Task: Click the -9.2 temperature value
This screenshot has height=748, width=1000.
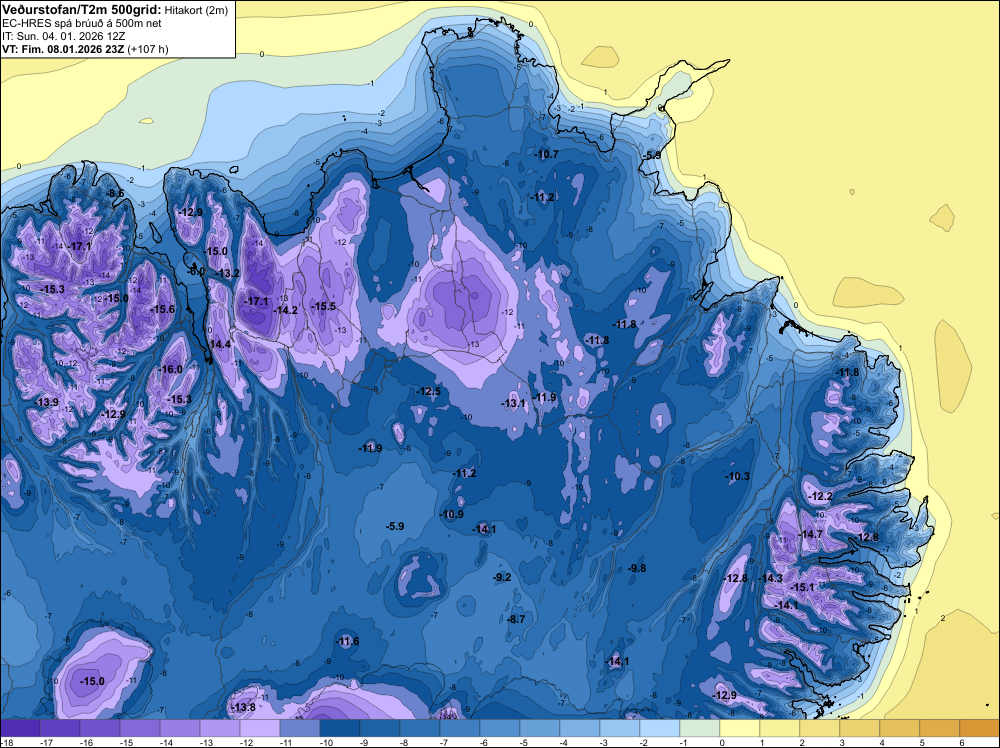Action: point(503,577)
